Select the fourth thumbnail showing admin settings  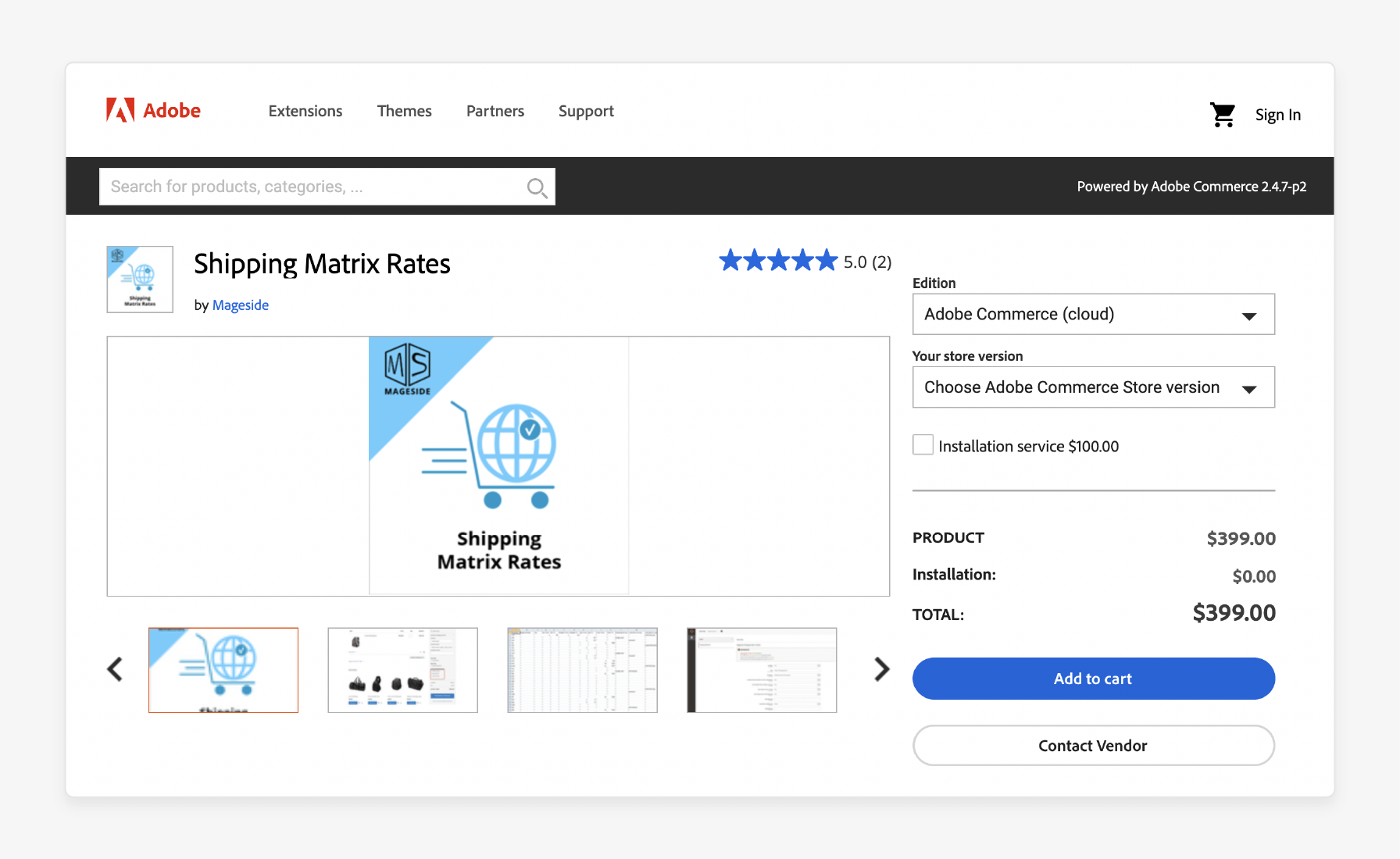pyautogui.click(x=762, y=670)
